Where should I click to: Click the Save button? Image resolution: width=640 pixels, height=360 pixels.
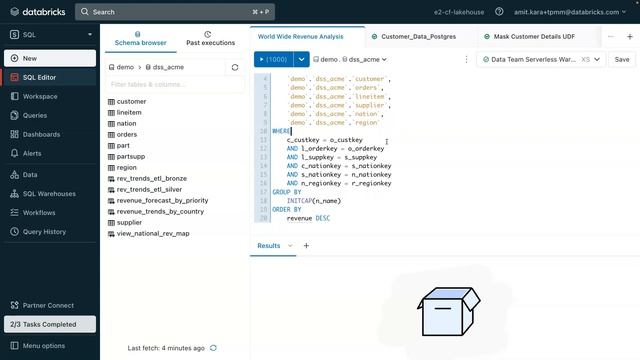click(x=622, y=60)
